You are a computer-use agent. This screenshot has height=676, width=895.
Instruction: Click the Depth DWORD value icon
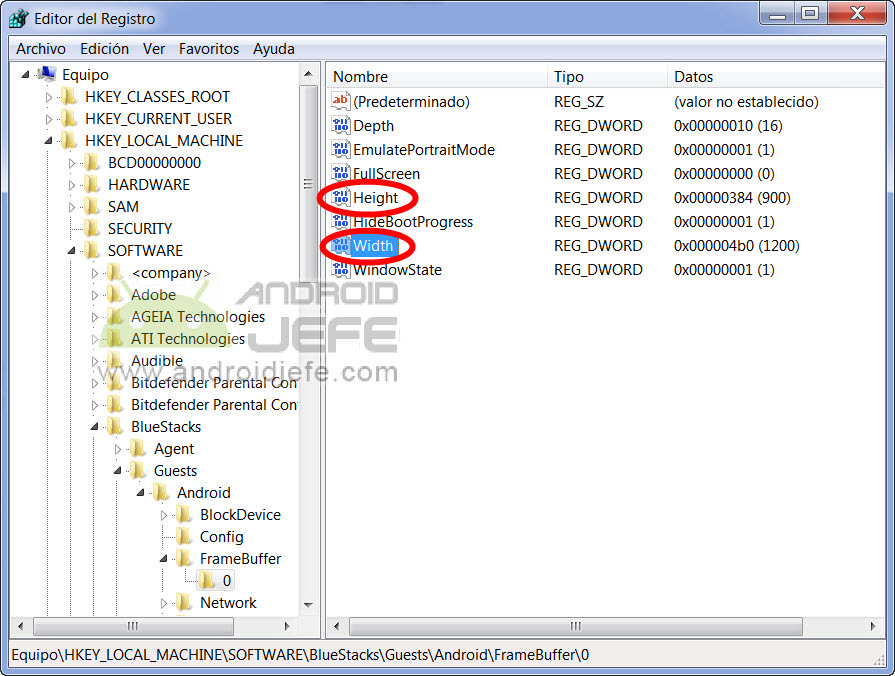tap(341, 126)
